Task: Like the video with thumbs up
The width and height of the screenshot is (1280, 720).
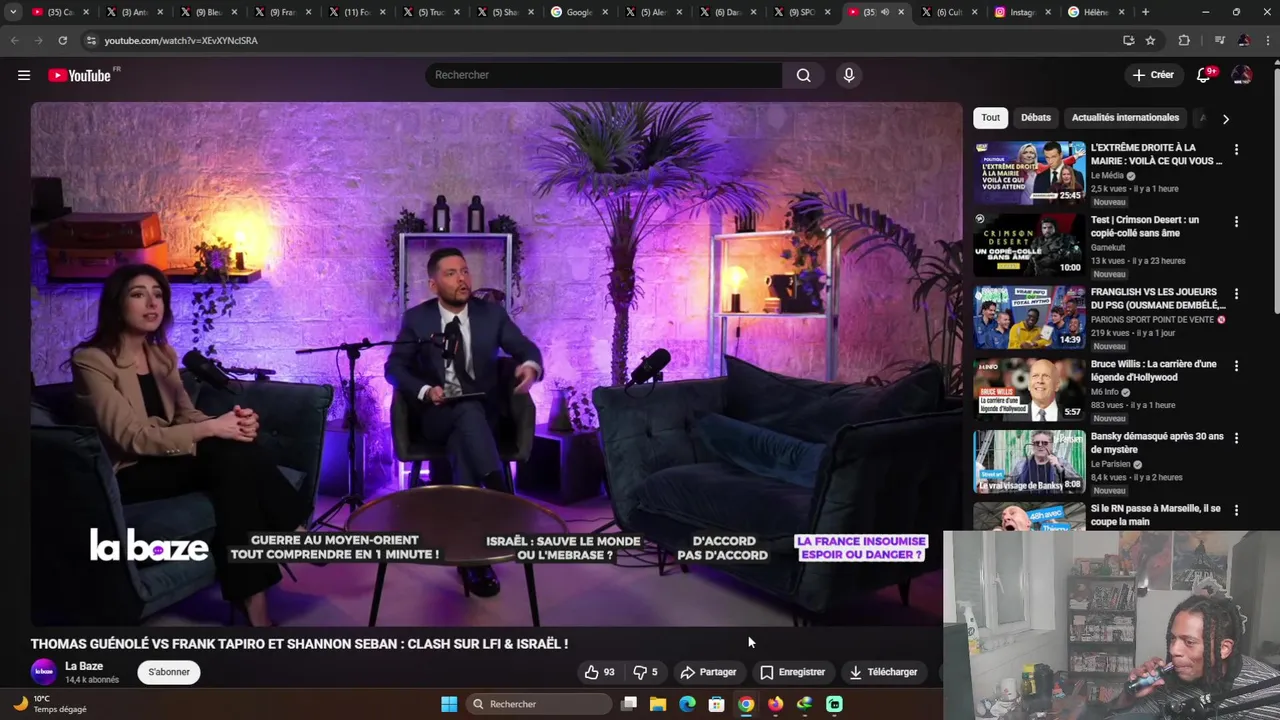Action: pos(600,672)
